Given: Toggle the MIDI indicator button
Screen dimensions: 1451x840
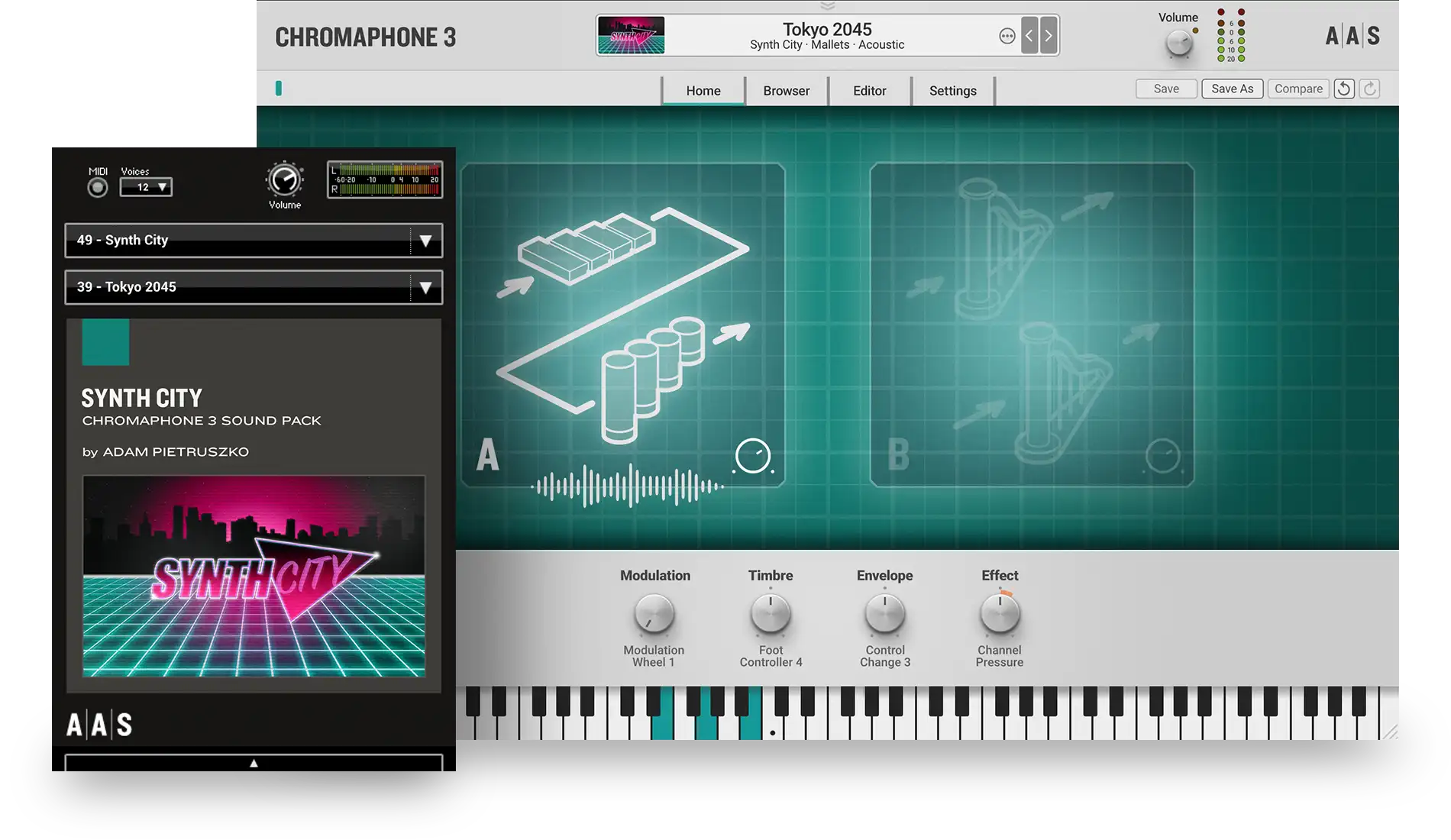Looking at the screenshot, I should (98, 188).
